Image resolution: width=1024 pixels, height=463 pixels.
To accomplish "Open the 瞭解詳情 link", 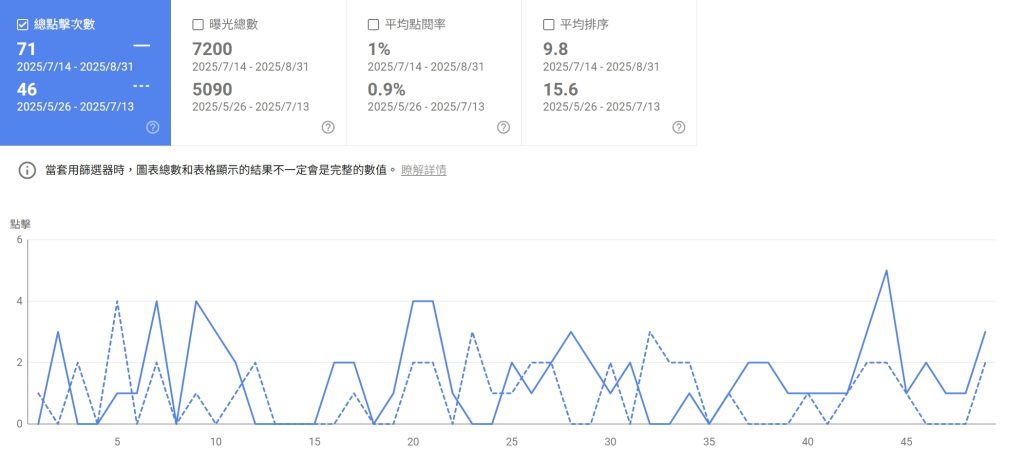I will [x=423, y=170].
